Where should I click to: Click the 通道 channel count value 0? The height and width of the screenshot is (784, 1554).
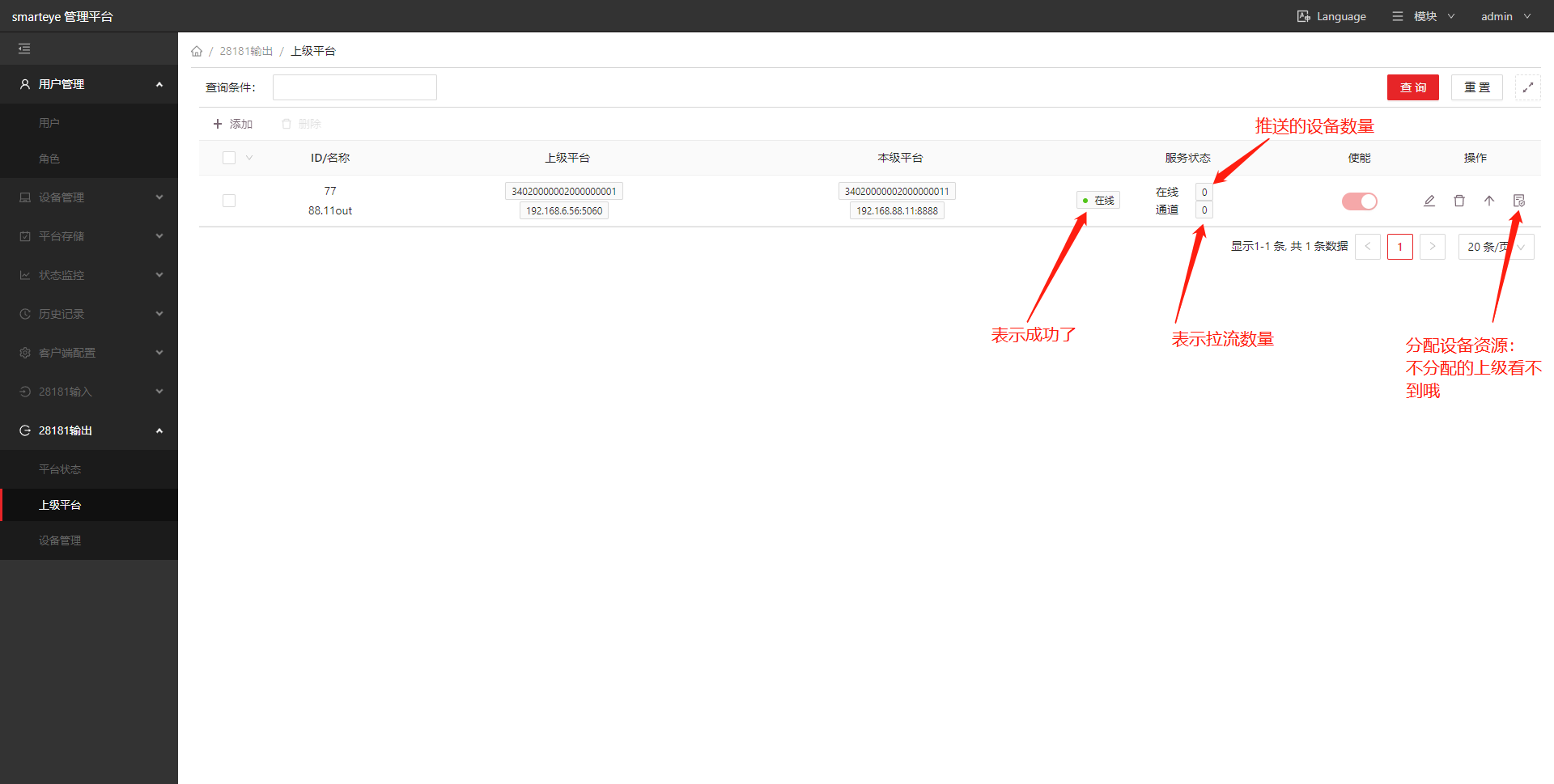point(1204,210)
